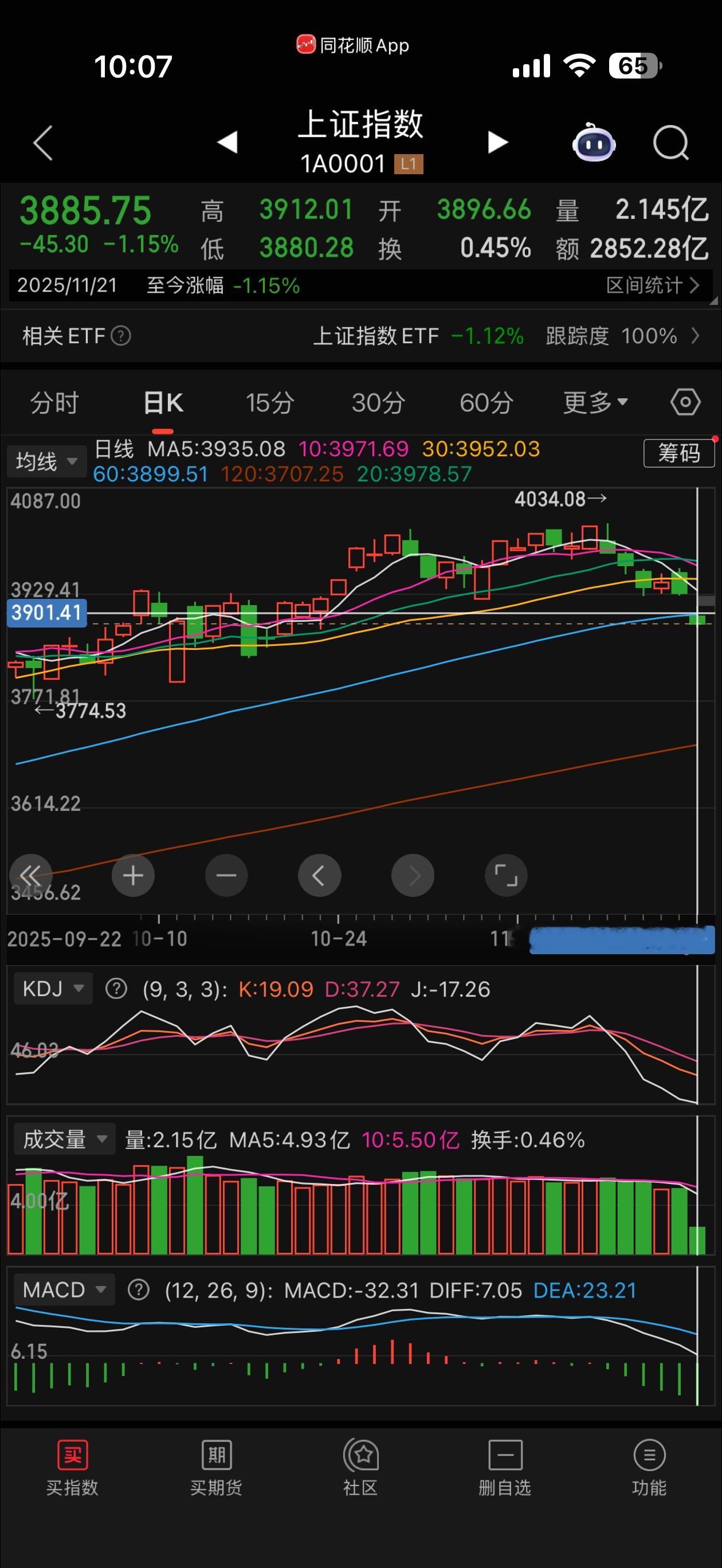Move chart cursor left
The image size is (722, 1568).
[320, 875]
